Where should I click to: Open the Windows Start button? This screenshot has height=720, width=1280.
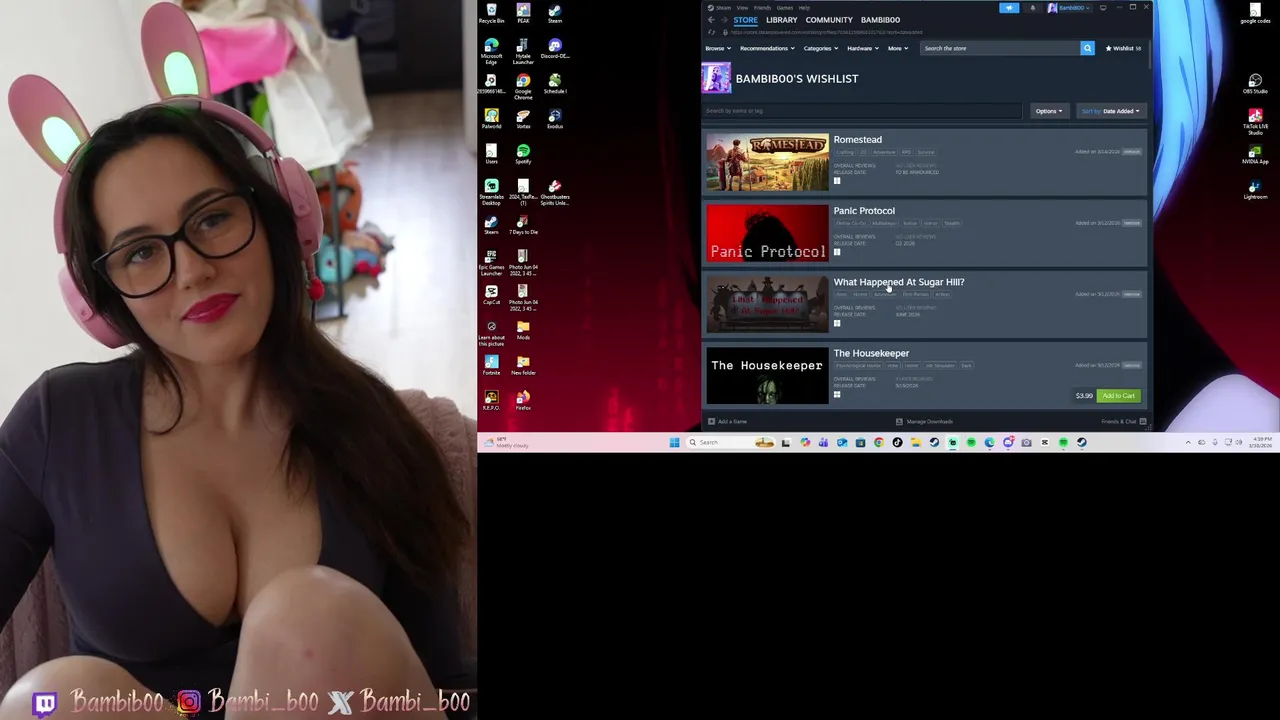tap(674, 442)
